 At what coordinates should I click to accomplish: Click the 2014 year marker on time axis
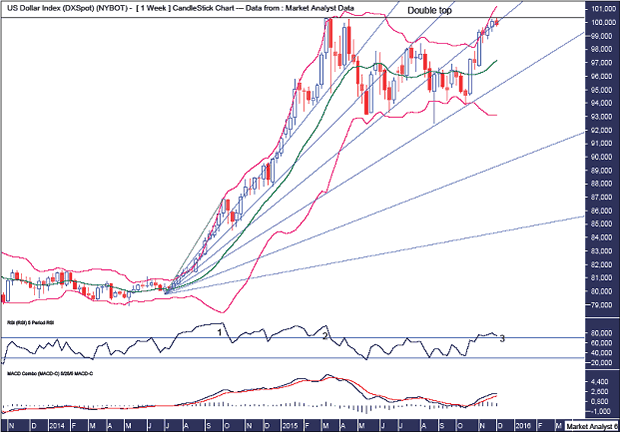(x=57, y=426)
